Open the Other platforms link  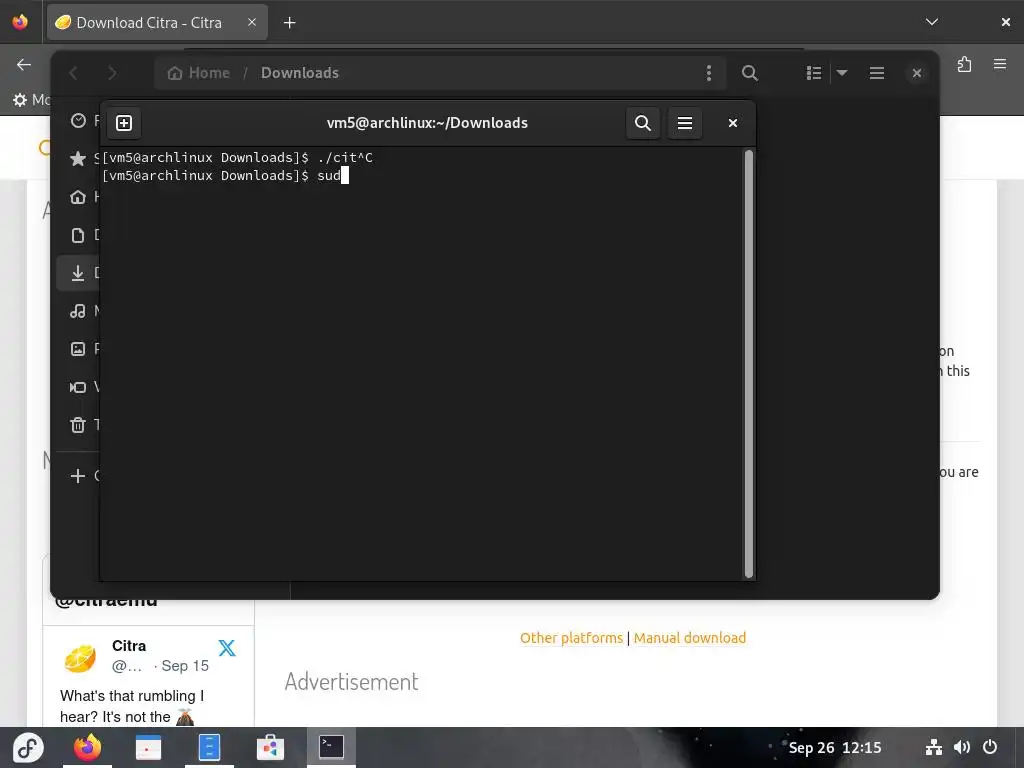[x=571, y=638]
